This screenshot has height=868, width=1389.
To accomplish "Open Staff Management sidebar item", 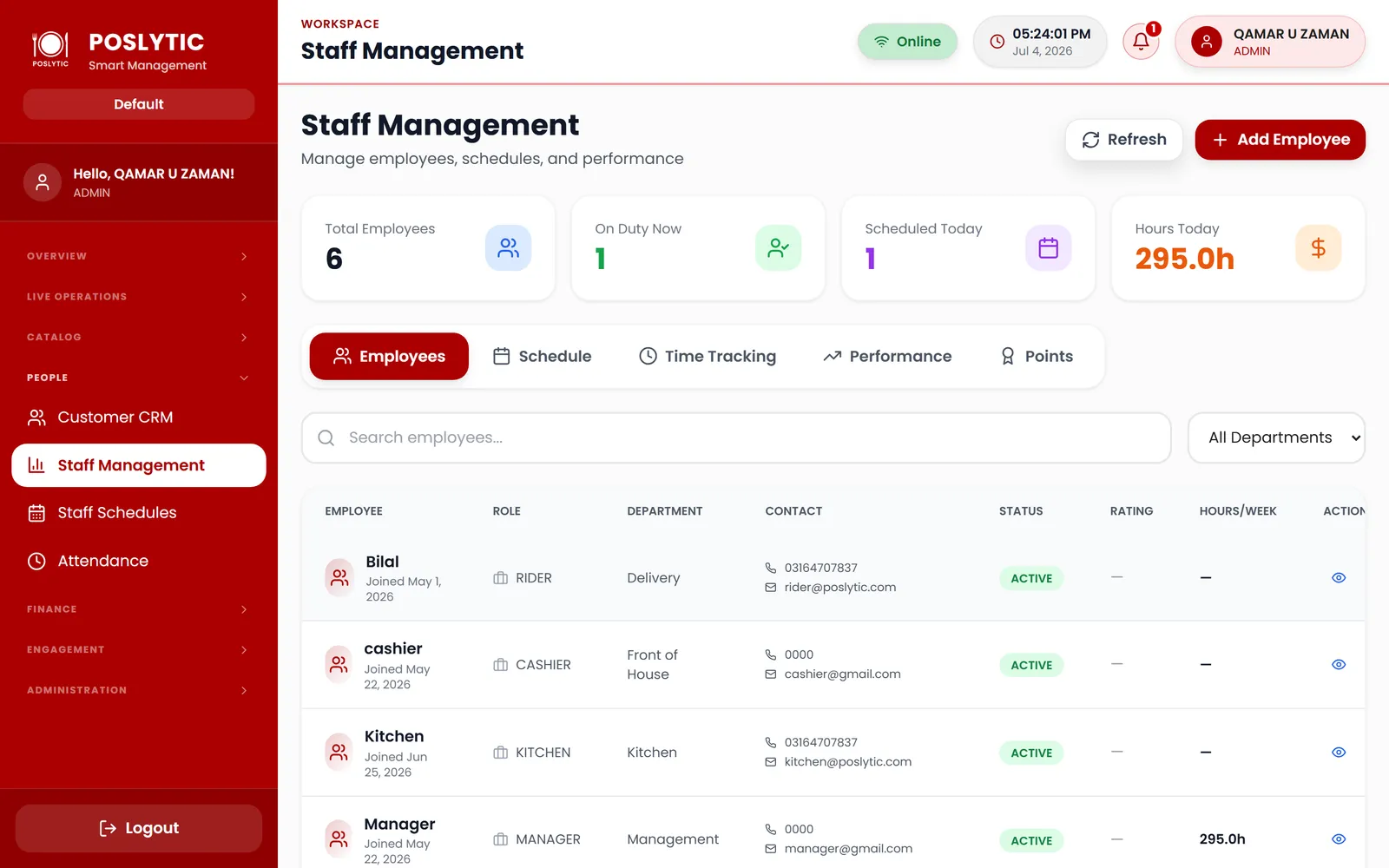I will point(139,465).
